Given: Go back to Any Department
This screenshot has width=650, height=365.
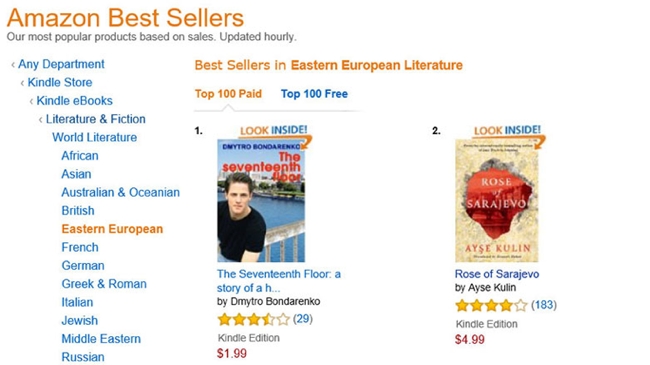Looking at the screenshot, I should click(x=61, y=64).
